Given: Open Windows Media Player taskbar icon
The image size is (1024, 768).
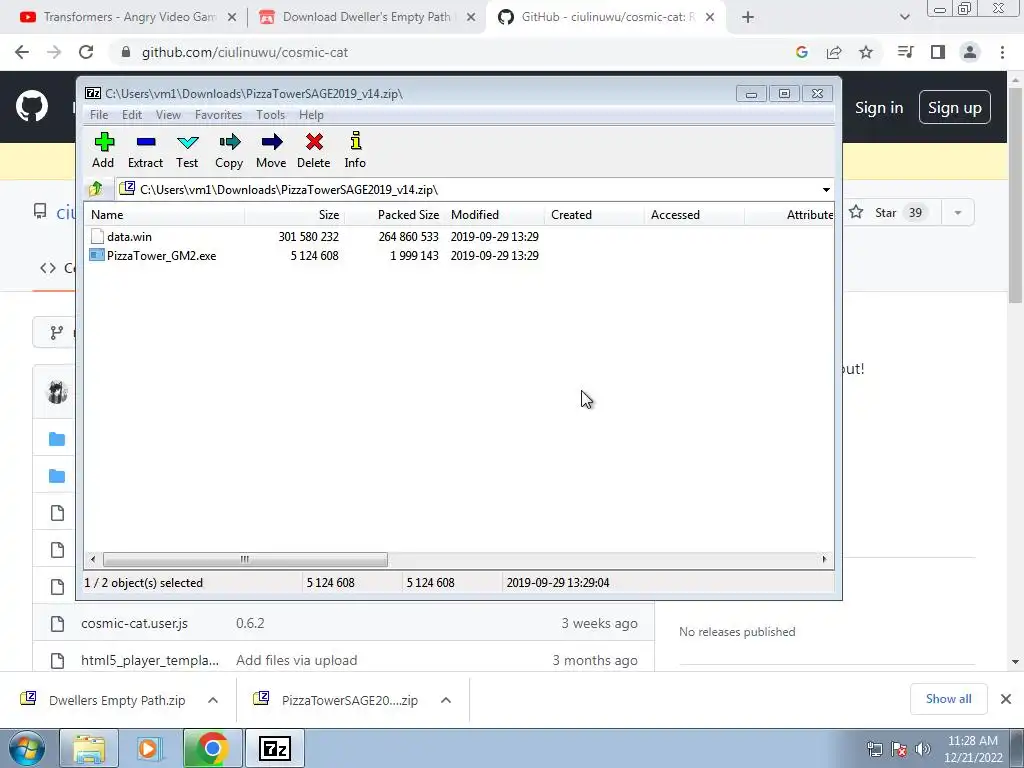Looking at the screenshot, I should click(x=150, y=748).
